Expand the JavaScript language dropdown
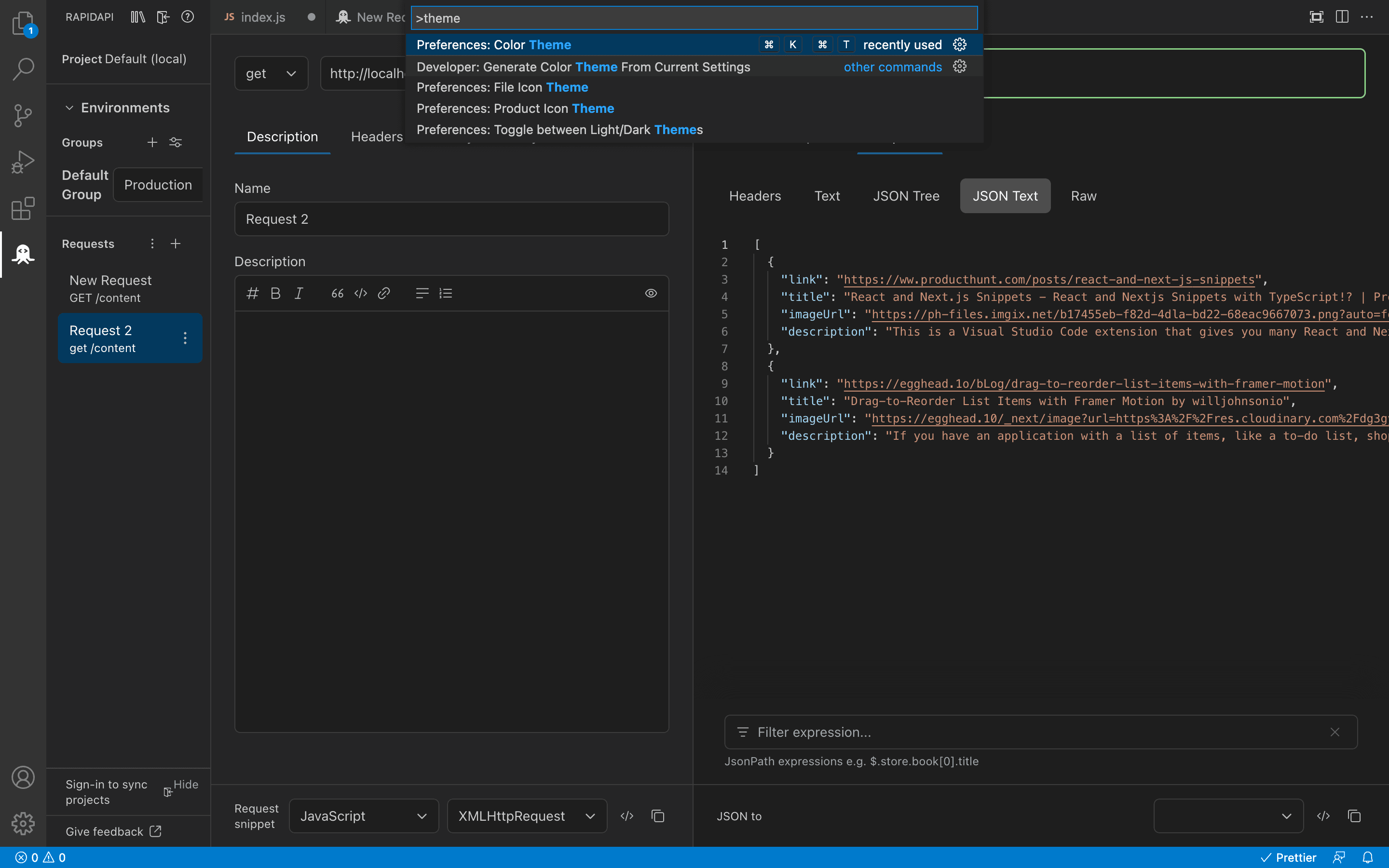 click(422, 815)
